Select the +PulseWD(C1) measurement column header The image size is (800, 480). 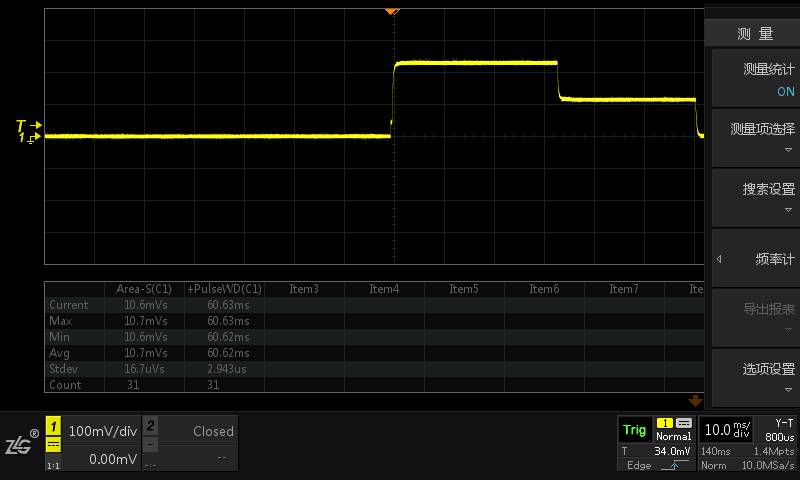224,289
